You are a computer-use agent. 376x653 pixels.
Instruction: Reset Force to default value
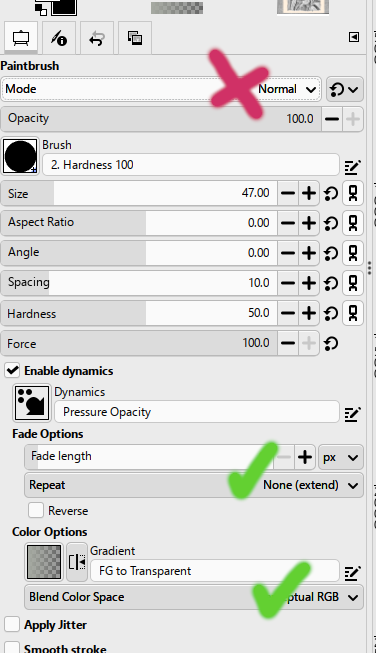tap(331, 344)
